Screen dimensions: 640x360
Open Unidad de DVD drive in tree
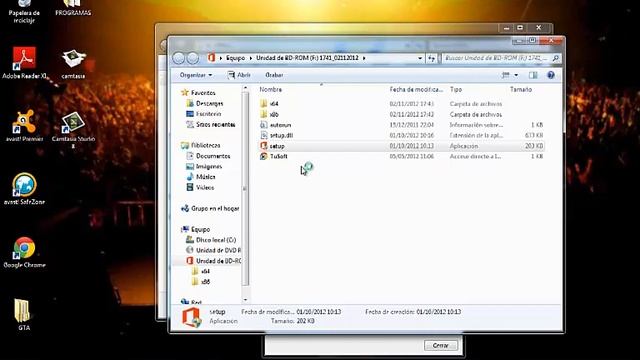click(x=213, y=250)
